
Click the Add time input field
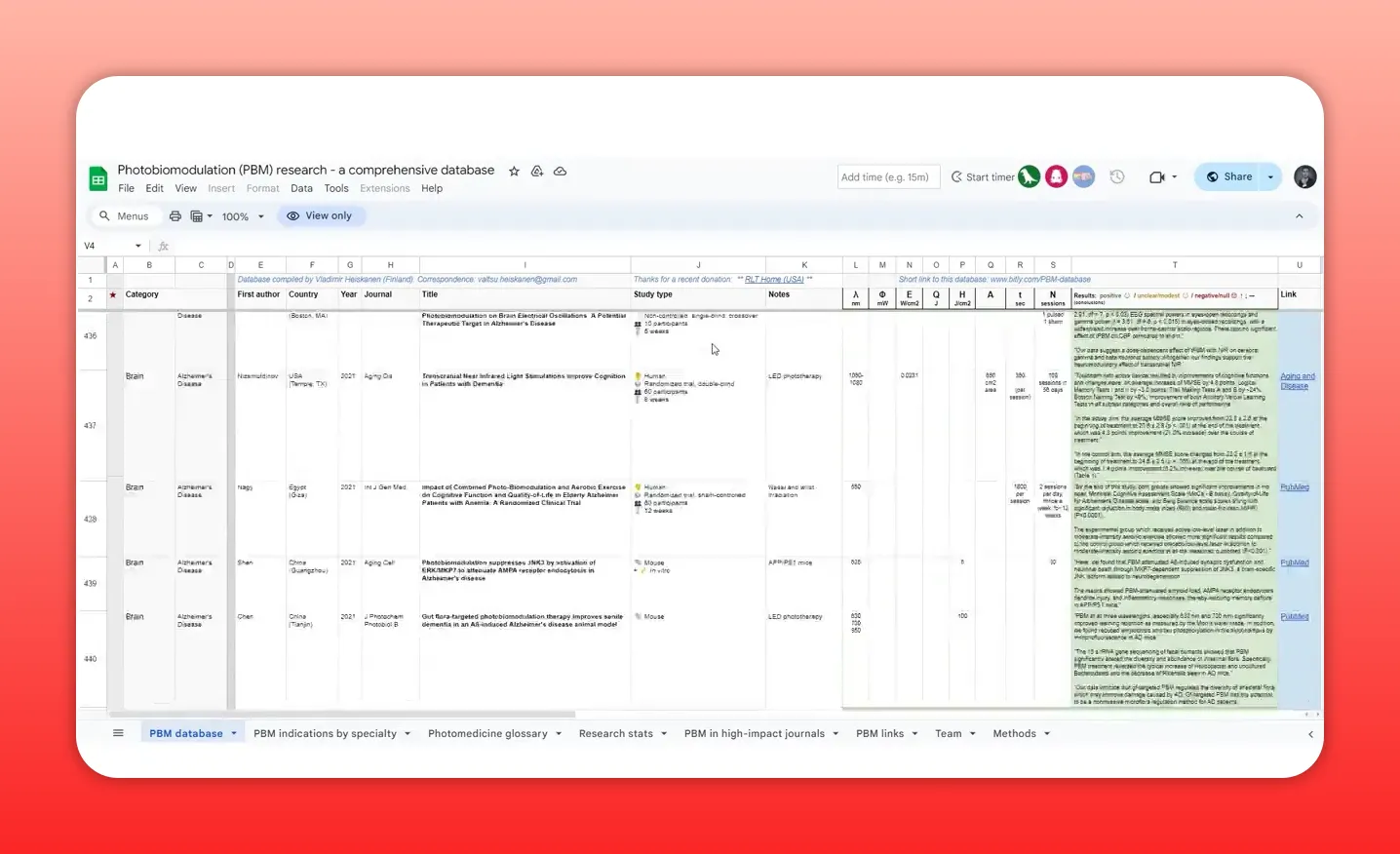pos(887,176)
